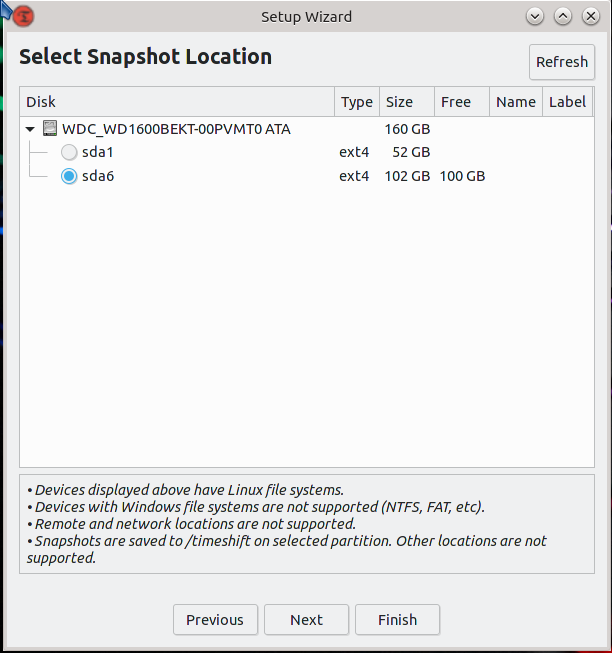This screenshot has height=653, width=612.
Task: Click the note about Linux file systems
Action: [x=186, y=490]
